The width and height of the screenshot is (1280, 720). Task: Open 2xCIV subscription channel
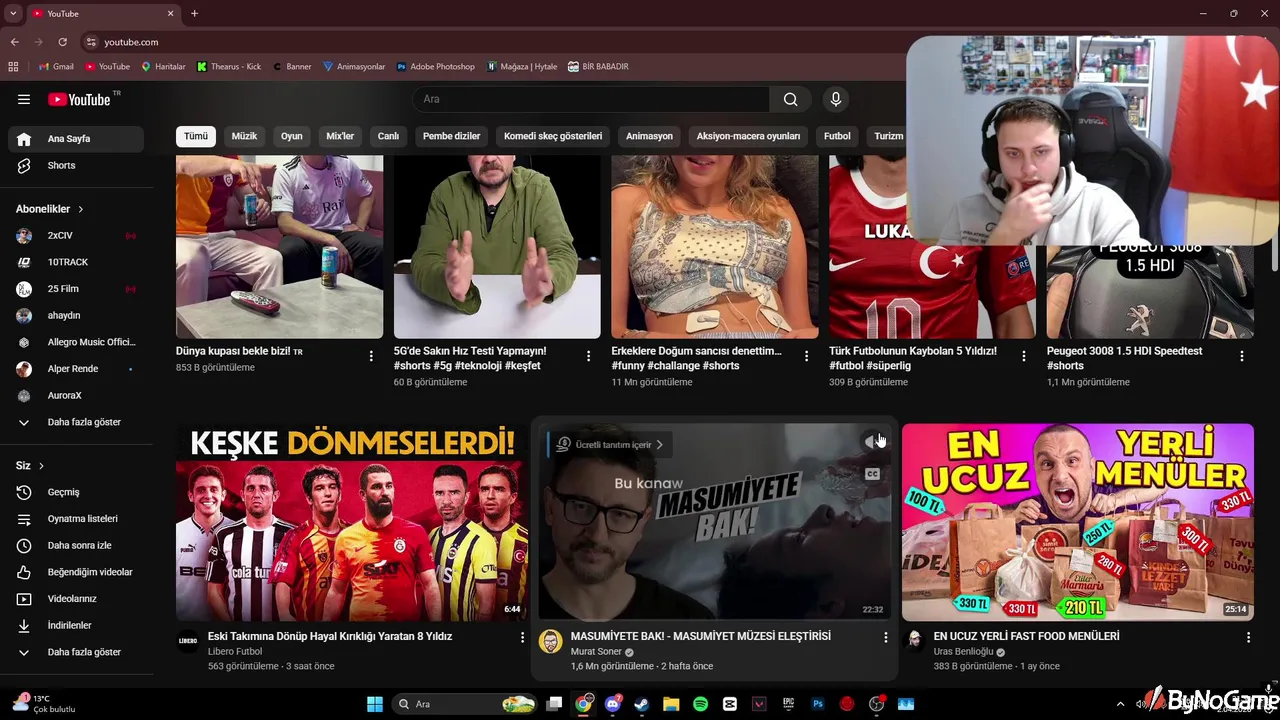click(76, 236)
